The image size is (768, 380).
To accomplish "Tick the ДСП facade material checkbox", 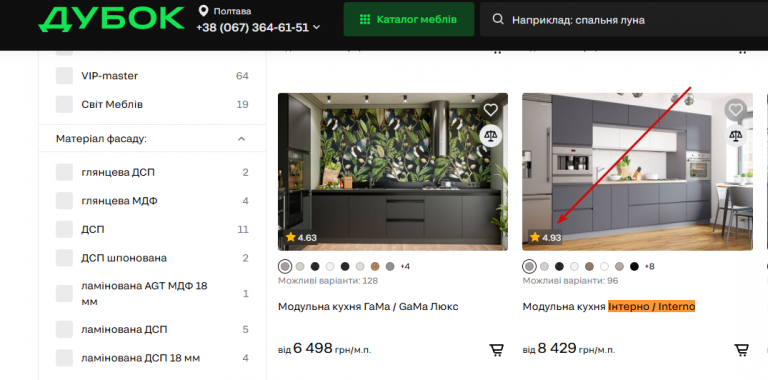I will click(x=64, y=229).
